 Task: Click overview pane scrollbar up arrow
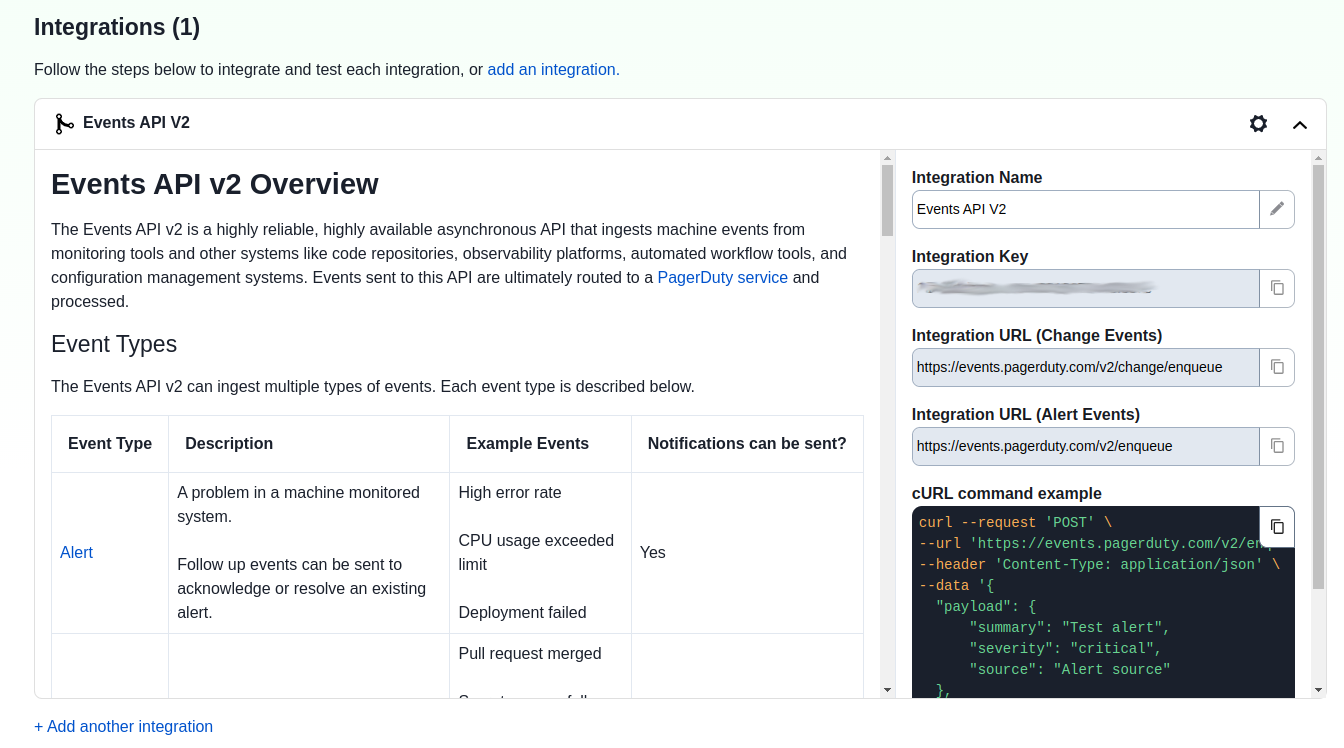887,157
